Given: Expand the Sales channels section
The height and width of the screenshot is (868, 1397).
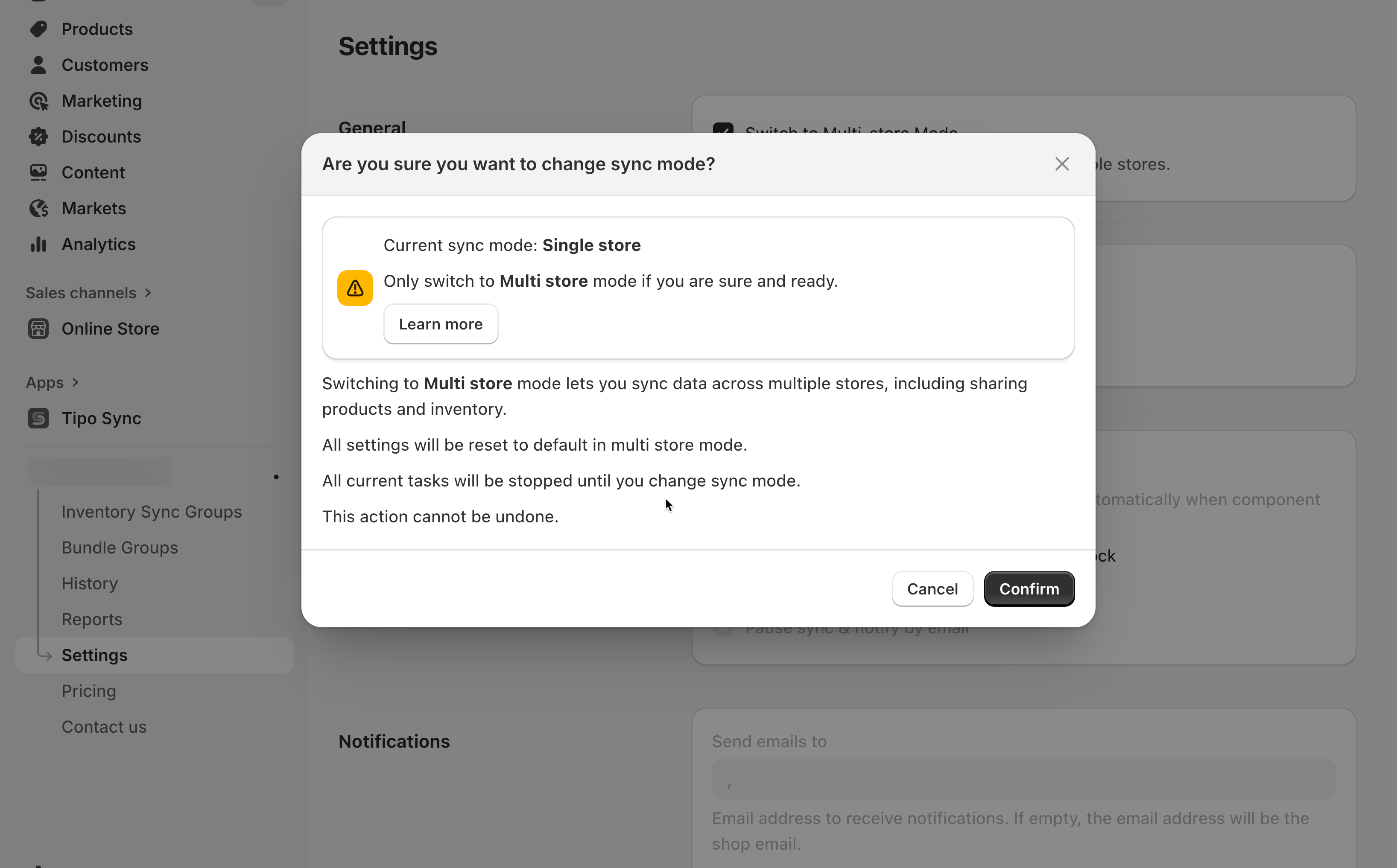Looking at the screenshot, I should (x=148, y=293).
